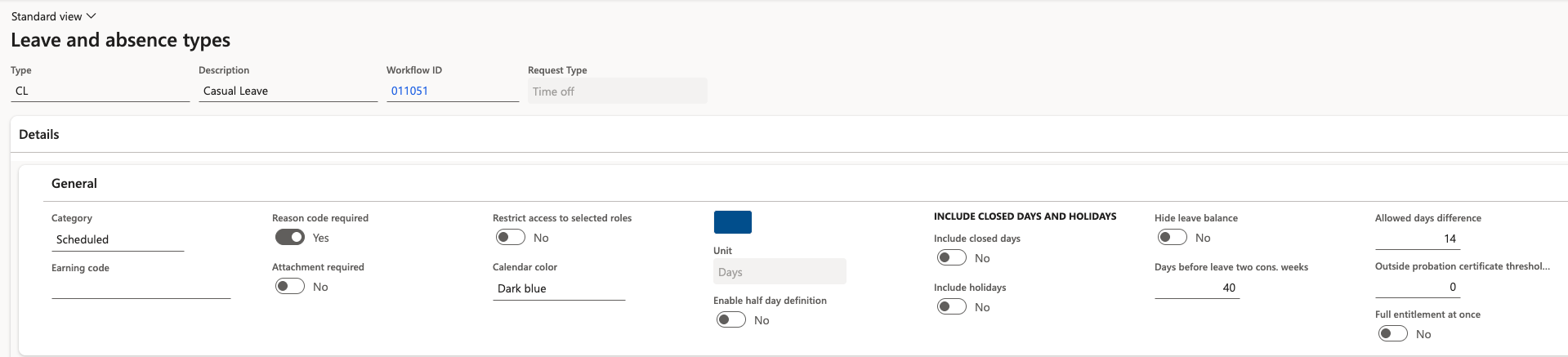1568x357 pixels.
Task: Enable the Hide leave balance toggle
Action: pos(1173,237)
